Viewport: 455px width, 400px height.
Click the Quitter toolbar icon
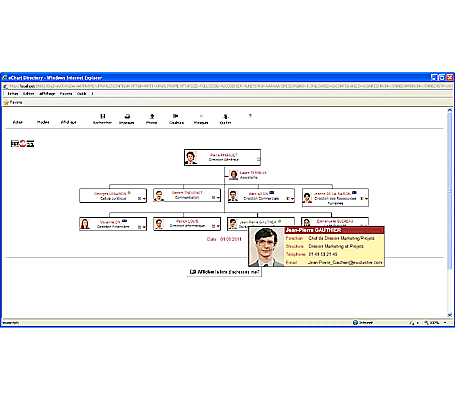pyautogui.click(x=226, y=116)
